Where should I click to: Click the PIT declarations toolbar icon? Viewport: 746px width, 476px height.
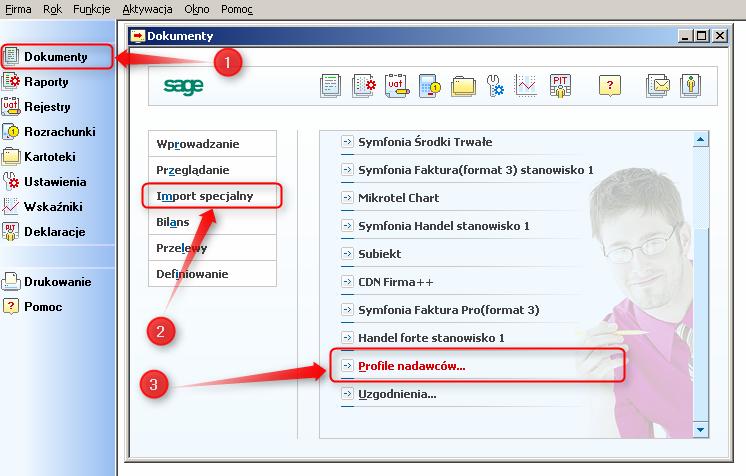pyautogui.click(x=560, y=86)
